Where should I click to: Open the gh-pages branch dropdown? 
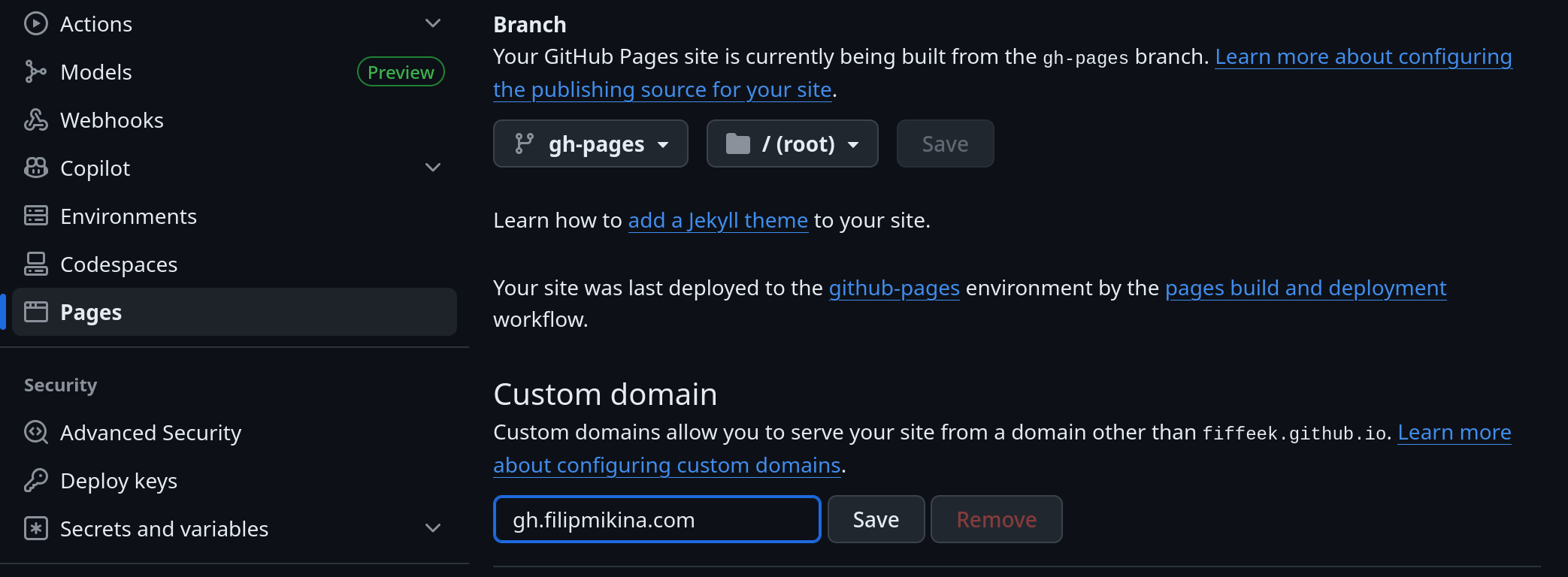[x=591, y=143]
